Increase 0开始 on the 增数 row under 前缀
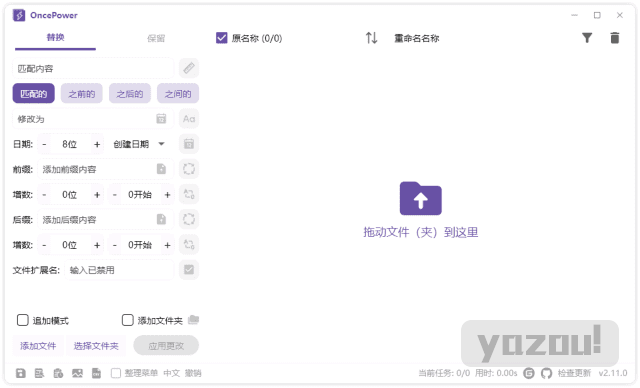 (x=167, y=195)
